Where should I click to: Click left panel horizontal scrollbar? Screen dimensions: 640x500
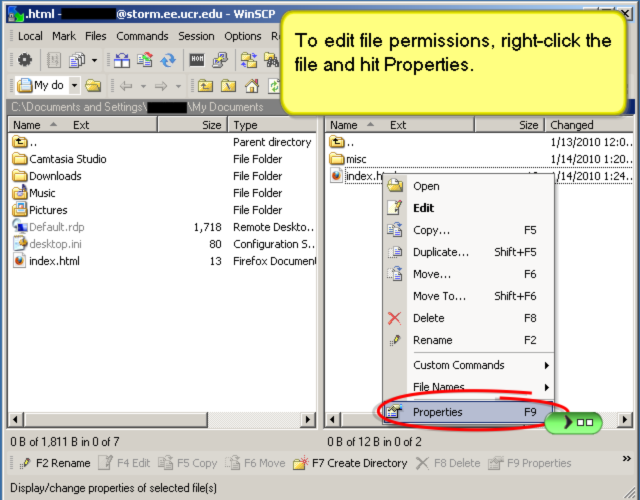click(x=160, y=418)
